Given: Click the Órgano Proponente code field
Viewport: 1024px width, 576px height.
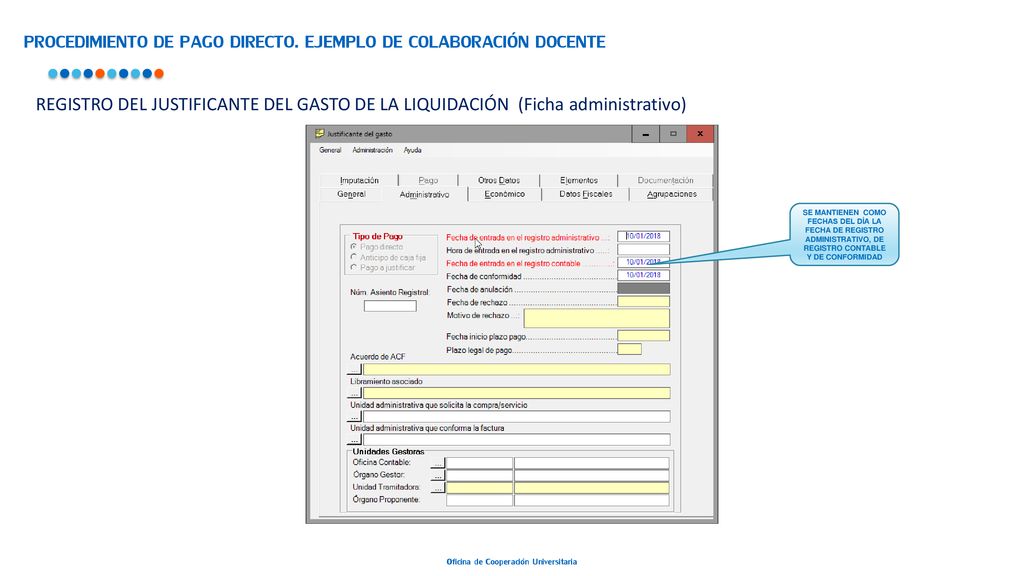Looking at the screenshot, I should coord(479,500).
